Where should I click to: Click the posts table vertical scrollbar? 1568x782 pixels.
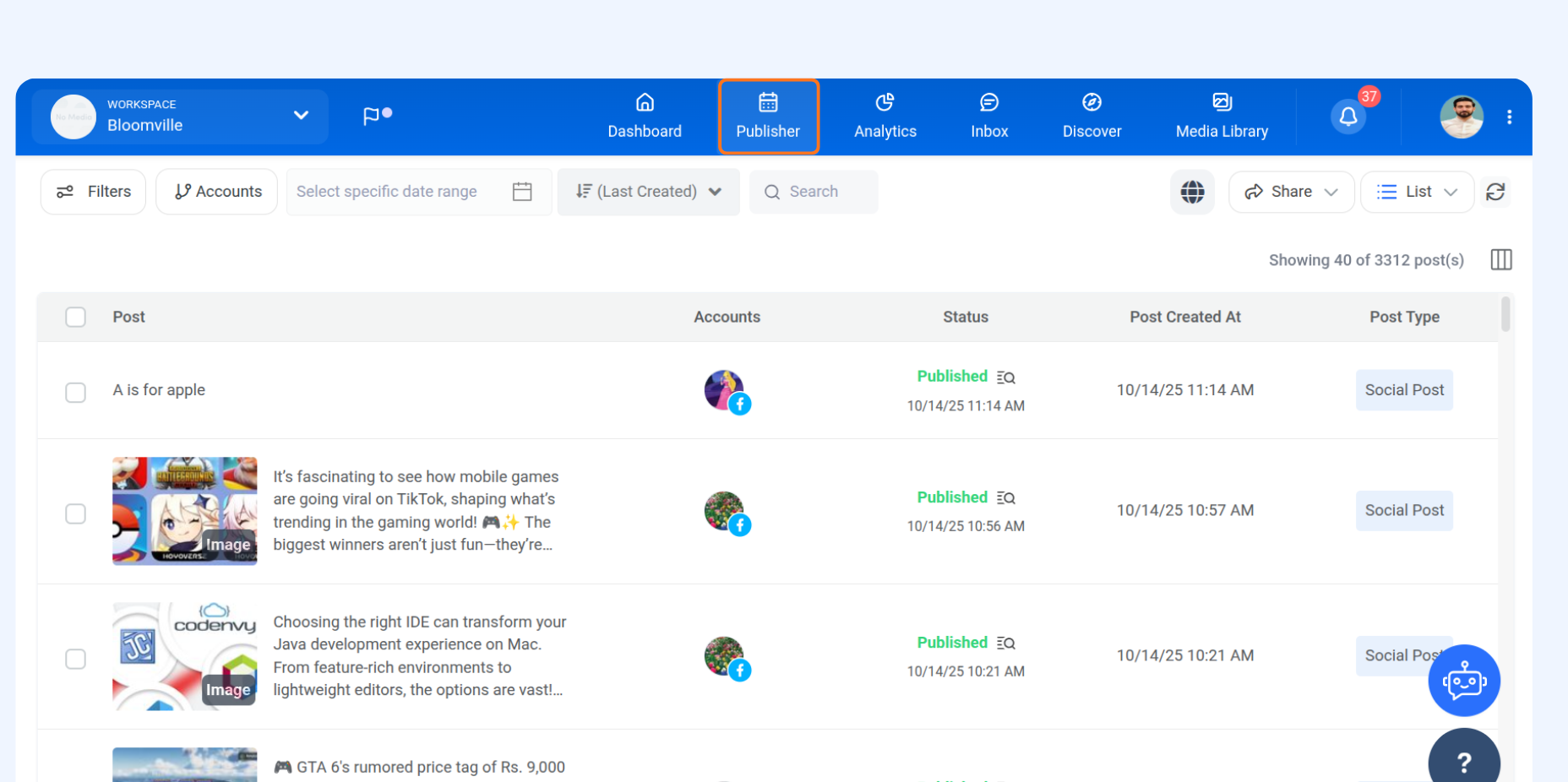pyautogui.click(x=1505, y=314)
